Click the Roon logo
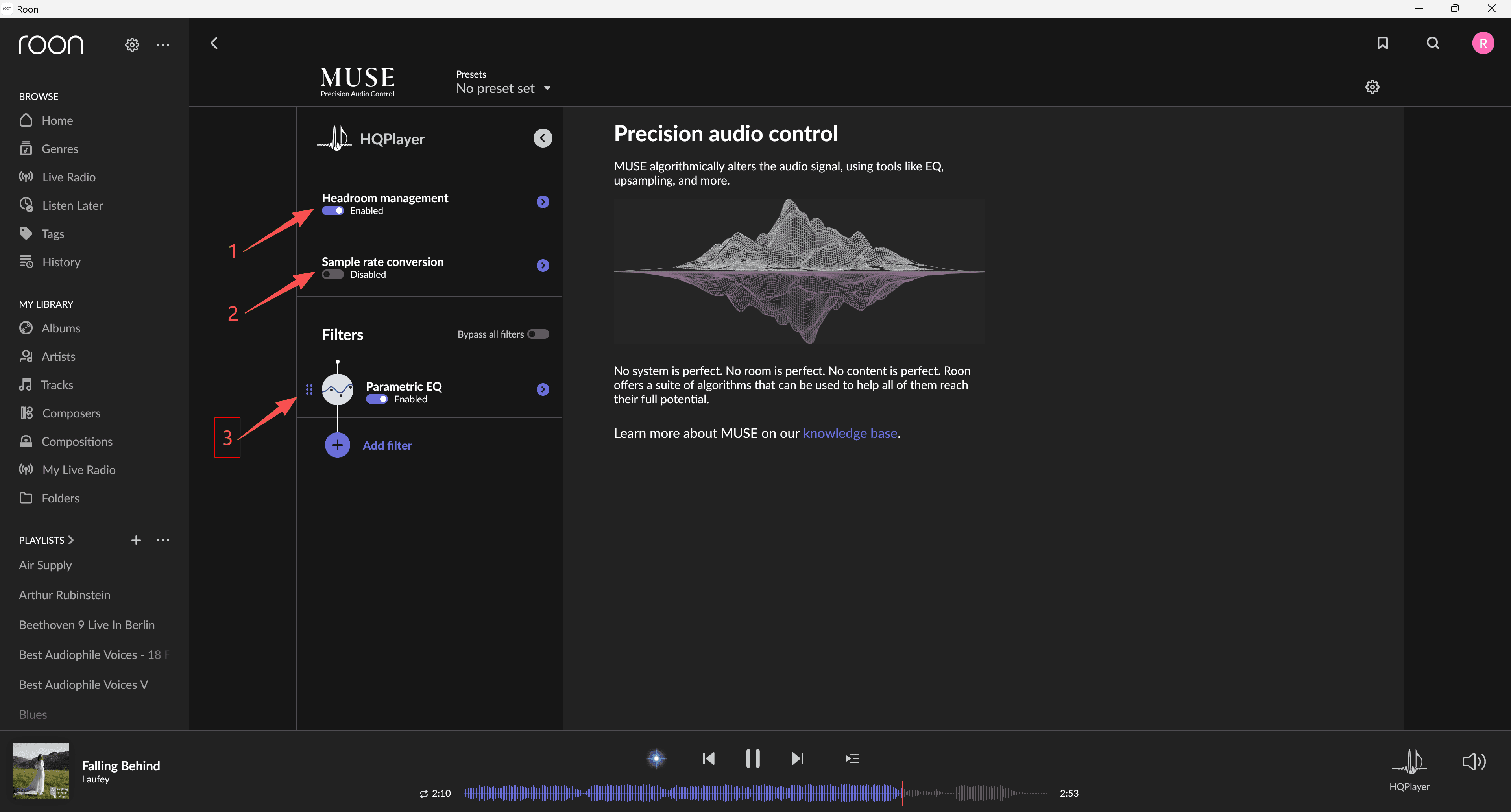Screen dimensions: 1511x812 [51, 44]
